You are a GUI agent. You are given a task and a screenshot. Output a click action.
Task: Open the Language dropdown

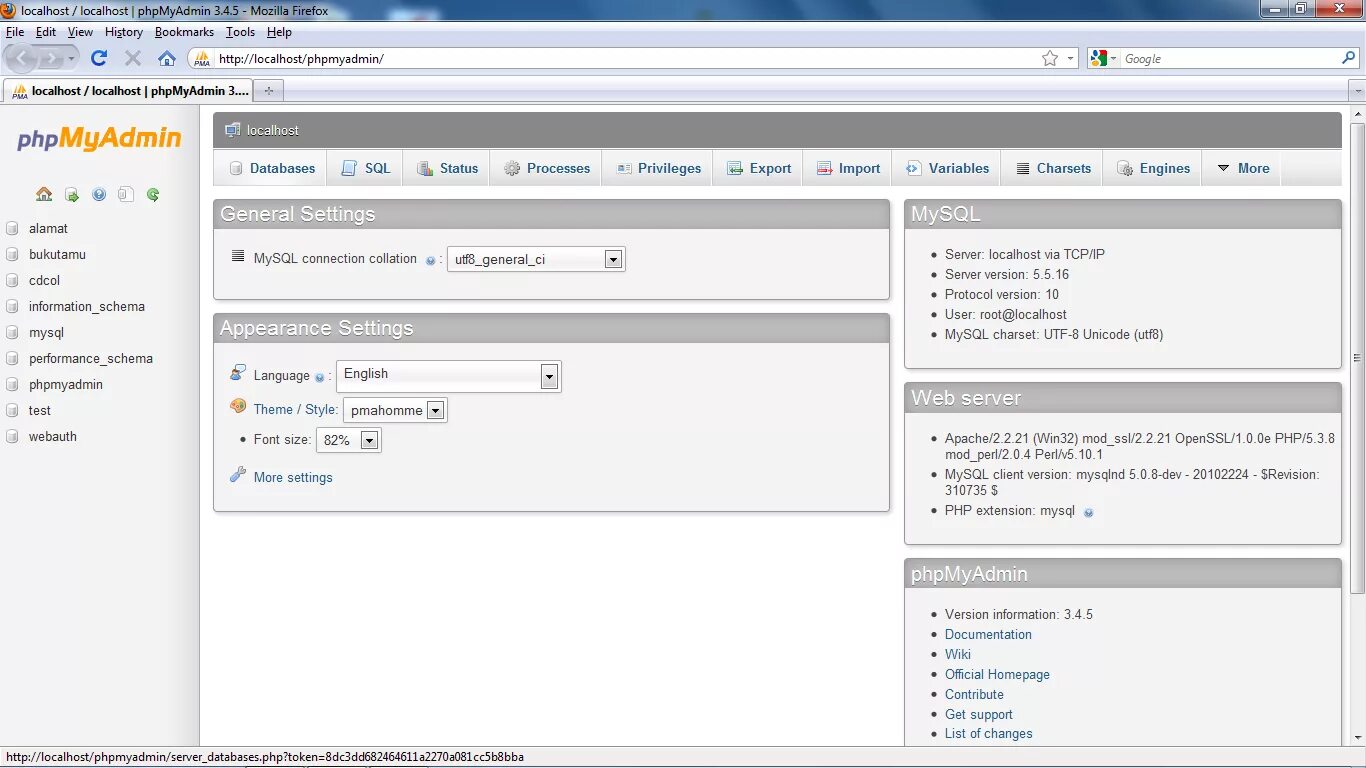click(449, 375)
